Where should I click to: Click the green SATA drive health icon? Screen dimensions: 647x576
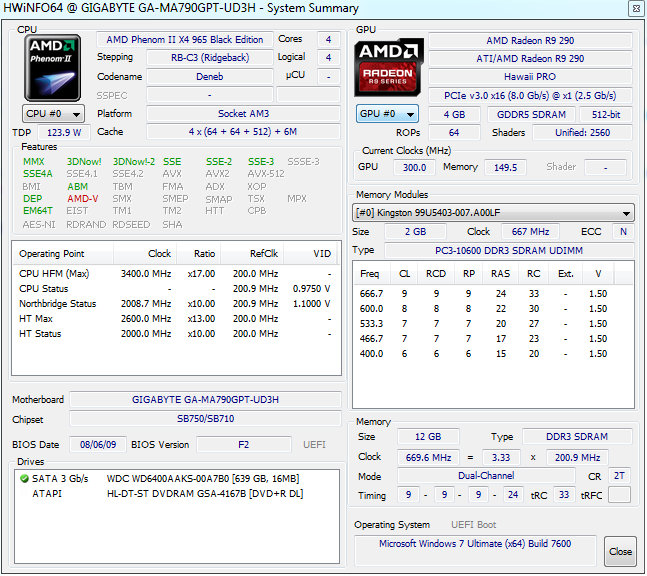pos(24,479)
